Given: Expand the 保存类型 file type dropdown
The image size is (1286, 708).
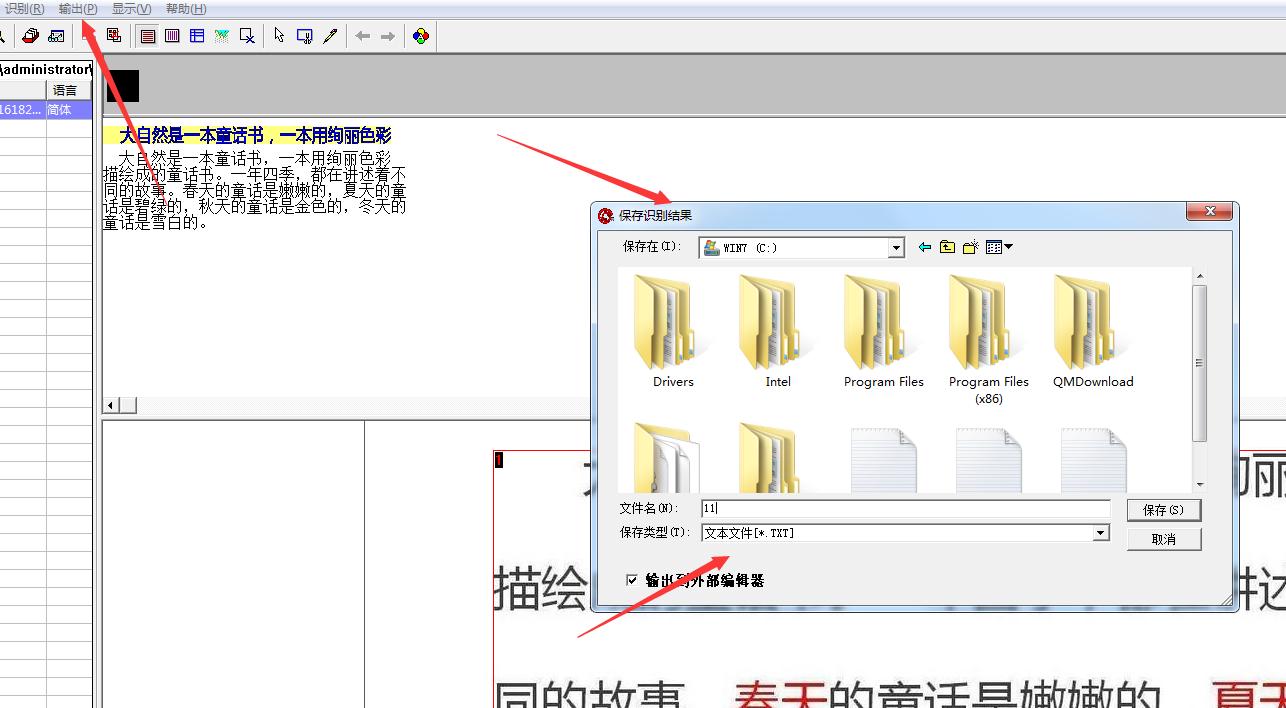Looking at the screenshot, I should [x=1100, y=533].
